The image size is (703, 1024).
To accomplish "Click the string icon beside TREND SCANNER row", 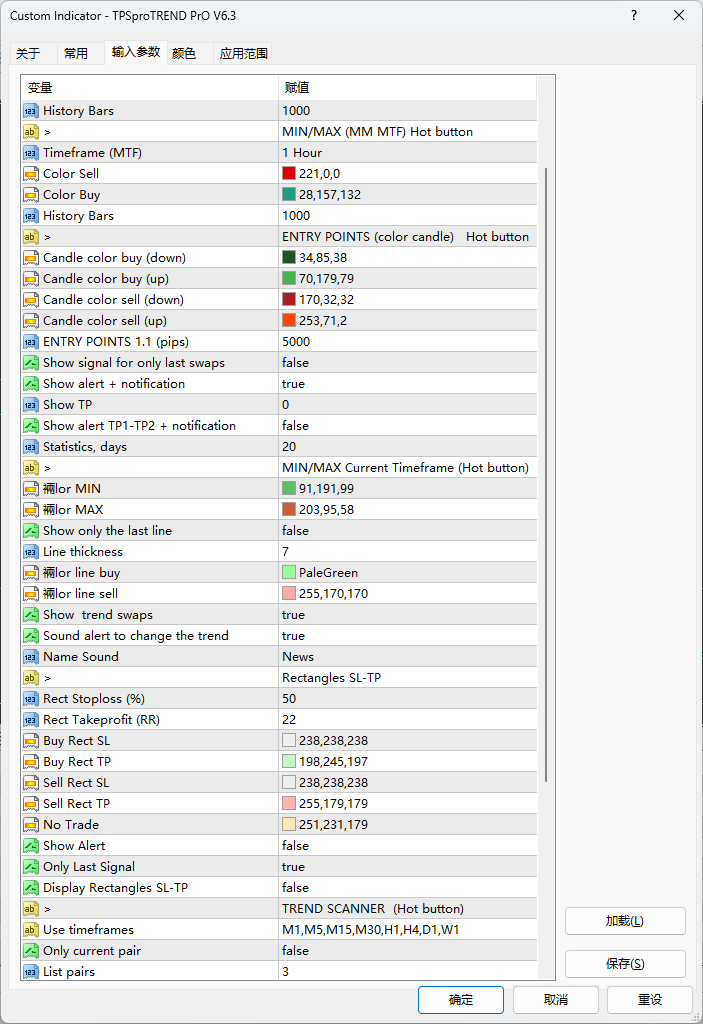I will click(31, 909).
